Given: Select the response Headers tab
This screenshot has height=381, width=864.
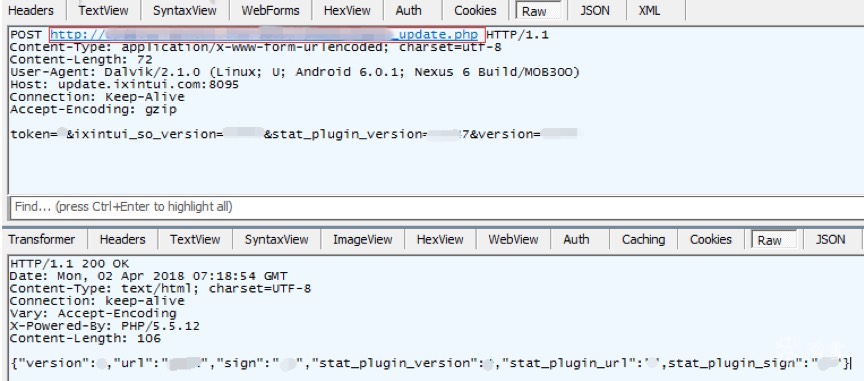Looking at the screenshot, I should pos(123,240).
